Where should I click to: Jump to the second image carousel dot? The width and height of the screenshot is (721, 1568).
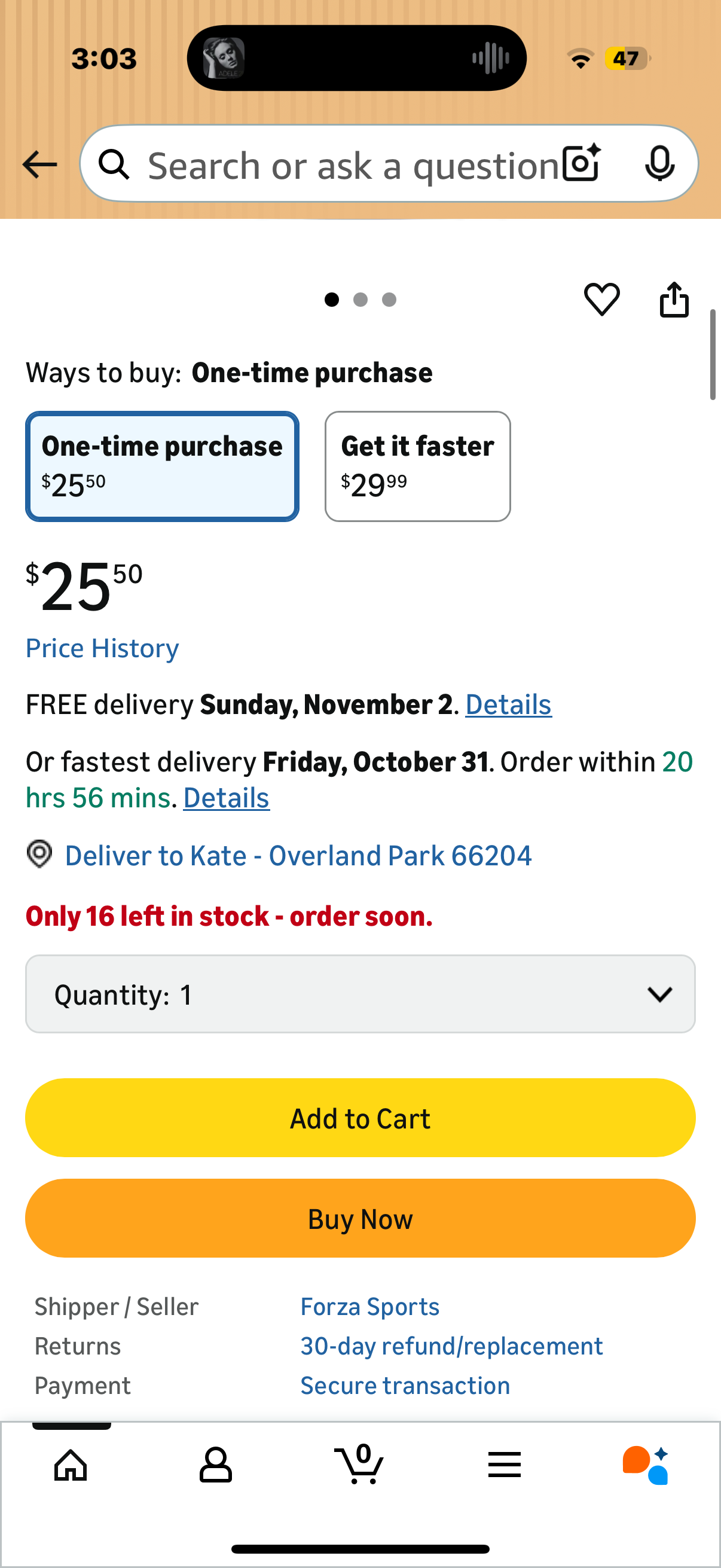(x=360, y=300)
